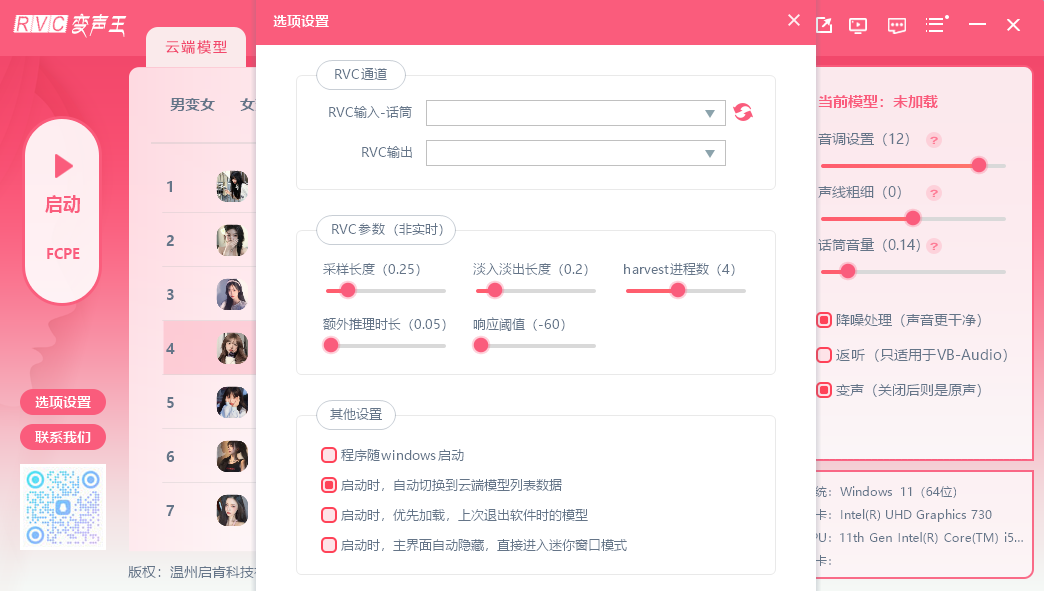Enable 返听 monitoring option
Screen dimensions: 1044x591
(x=825, y=354)
